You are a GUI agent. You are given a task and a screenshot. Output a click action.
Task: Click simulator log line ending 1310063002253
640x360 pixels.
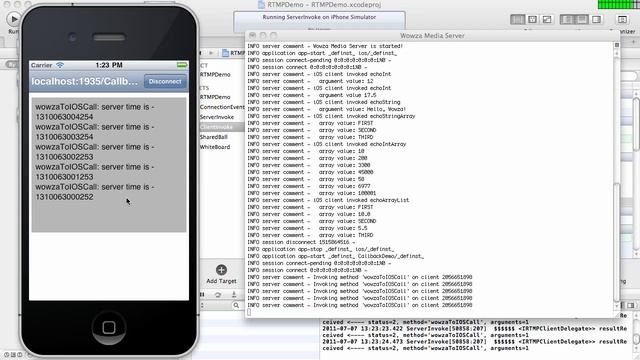click(x=95, y=151)
